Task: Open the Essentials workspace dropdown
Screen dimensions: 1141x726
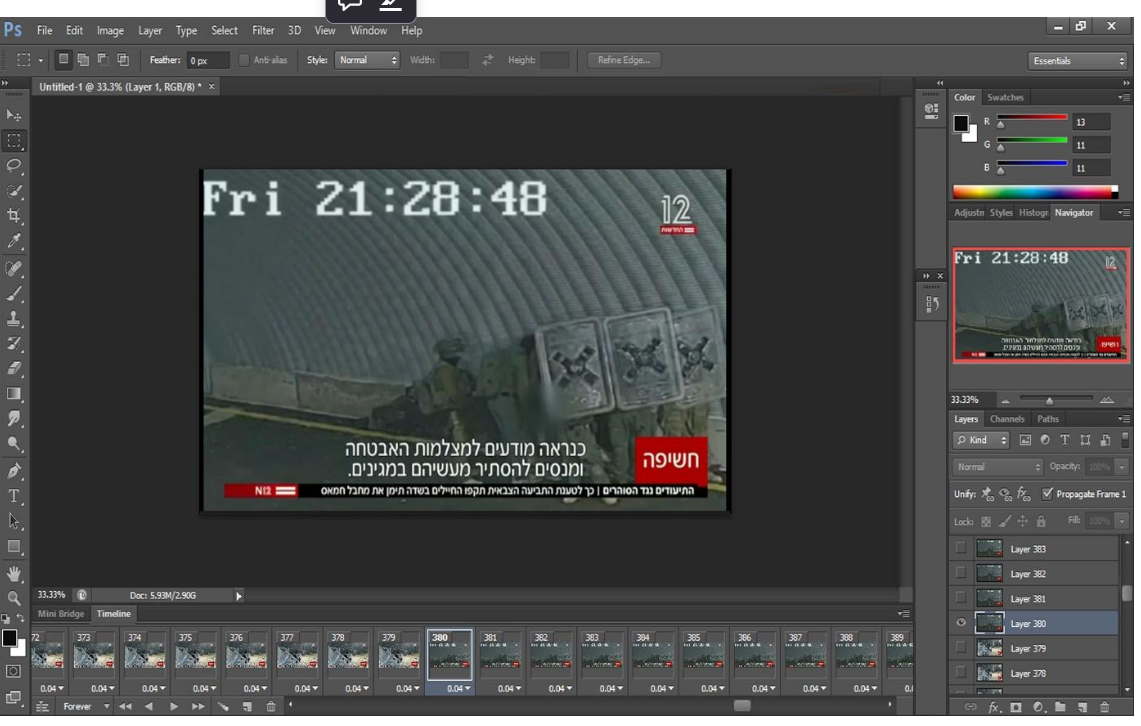Action: coord(1078,61)
